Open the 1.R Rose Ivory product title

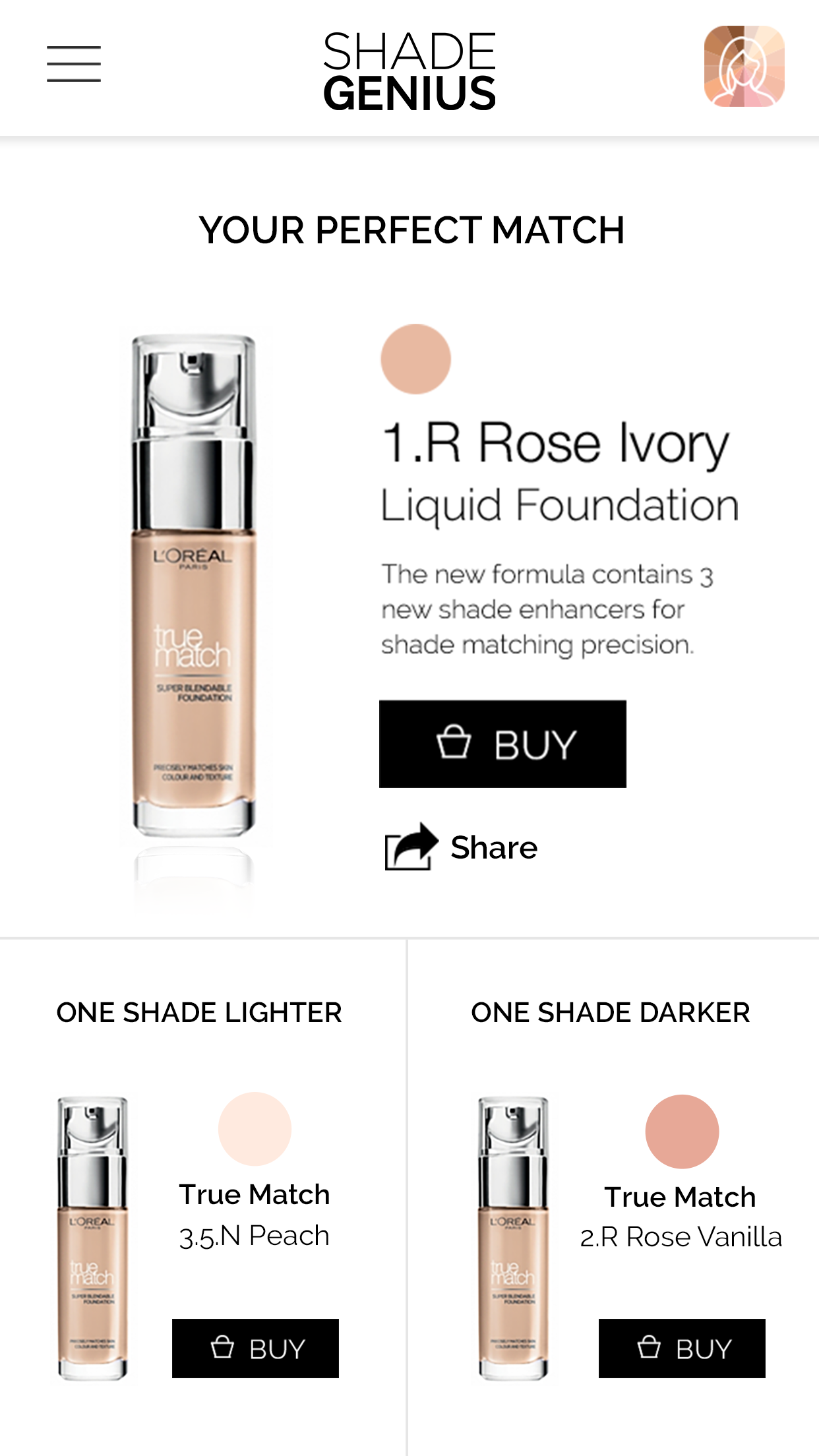555,443
